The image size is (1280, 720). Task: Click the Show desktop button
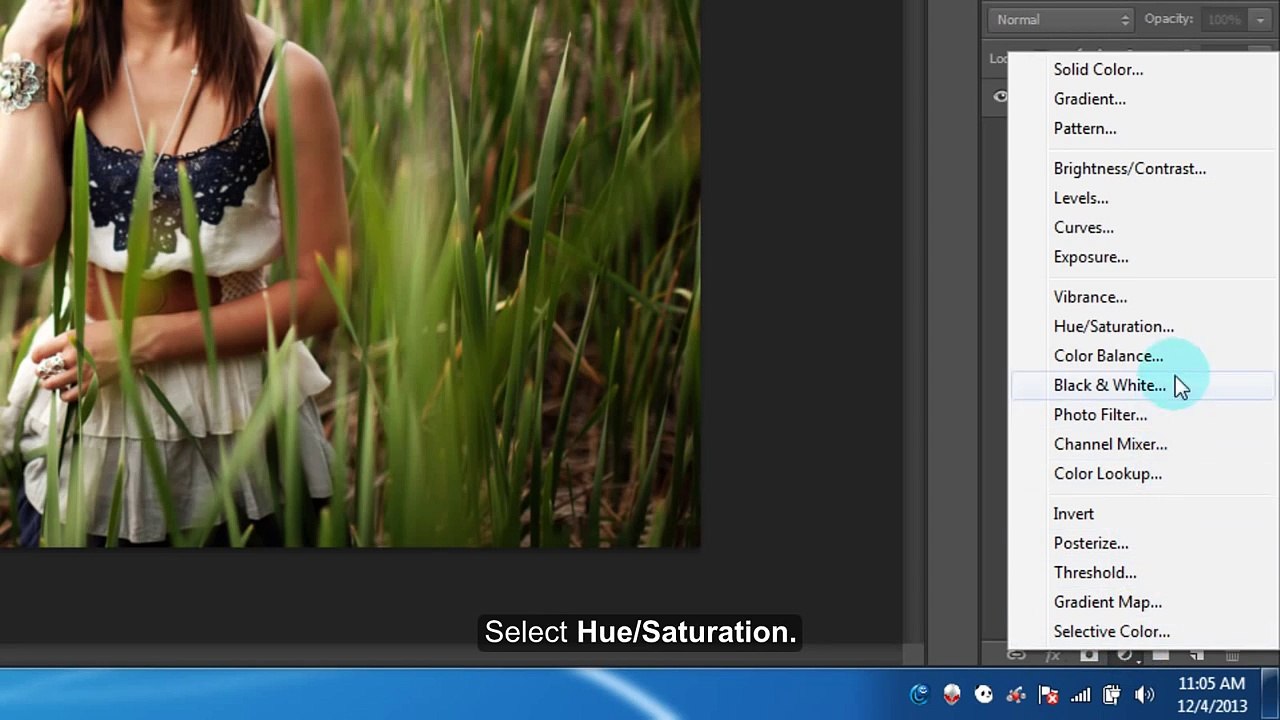tap(1272, 695)
